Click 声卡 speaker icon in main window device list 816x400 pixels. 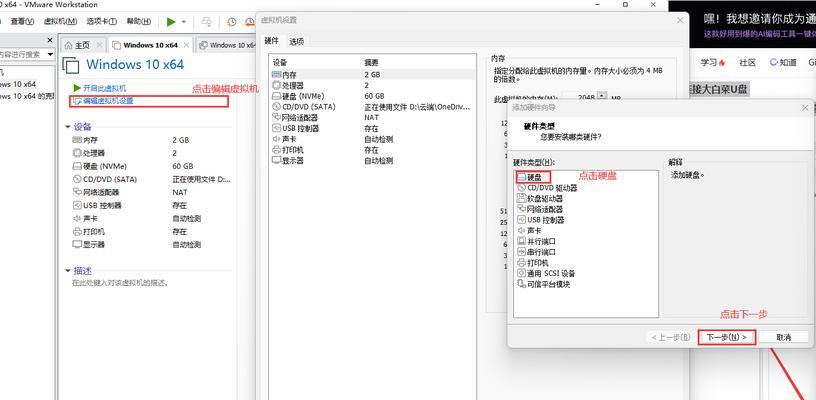[x=77, y=218]
